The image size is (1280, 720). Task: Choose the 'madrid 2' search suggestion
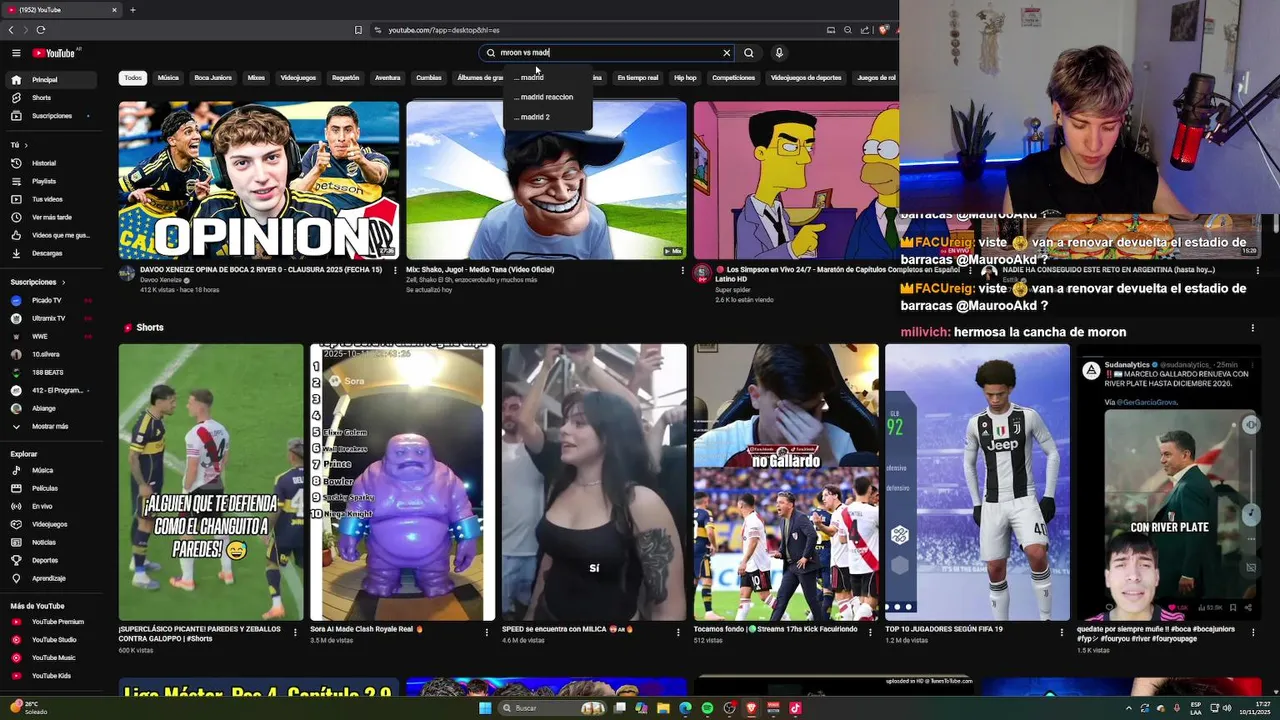pos(548,117)
